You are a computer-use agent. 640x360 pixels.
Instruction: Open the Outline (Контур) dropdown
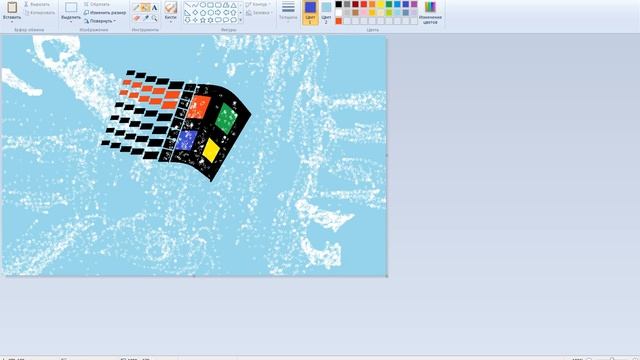pyautogui.click(x=258, y=4)
